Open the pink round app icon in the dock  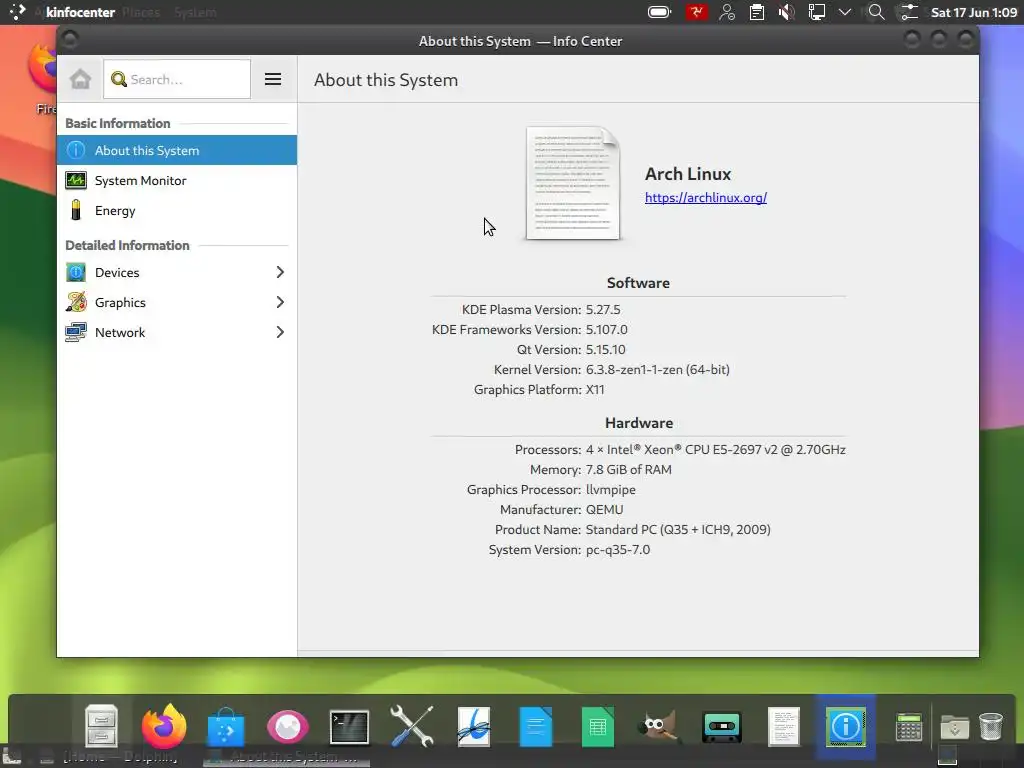pyautogui.click(x=287, y=726)
